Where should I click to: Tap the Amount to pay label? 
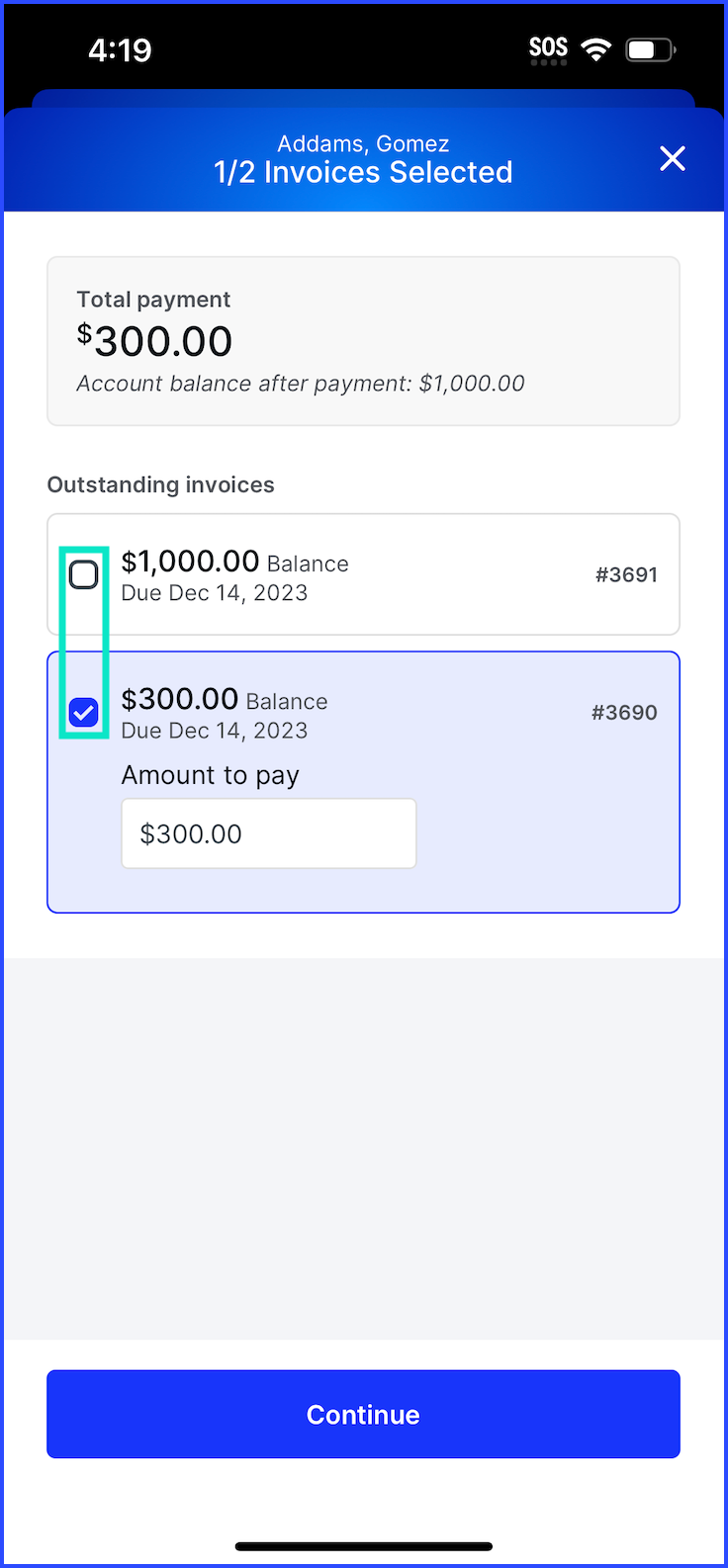click(x=210, y=776)
